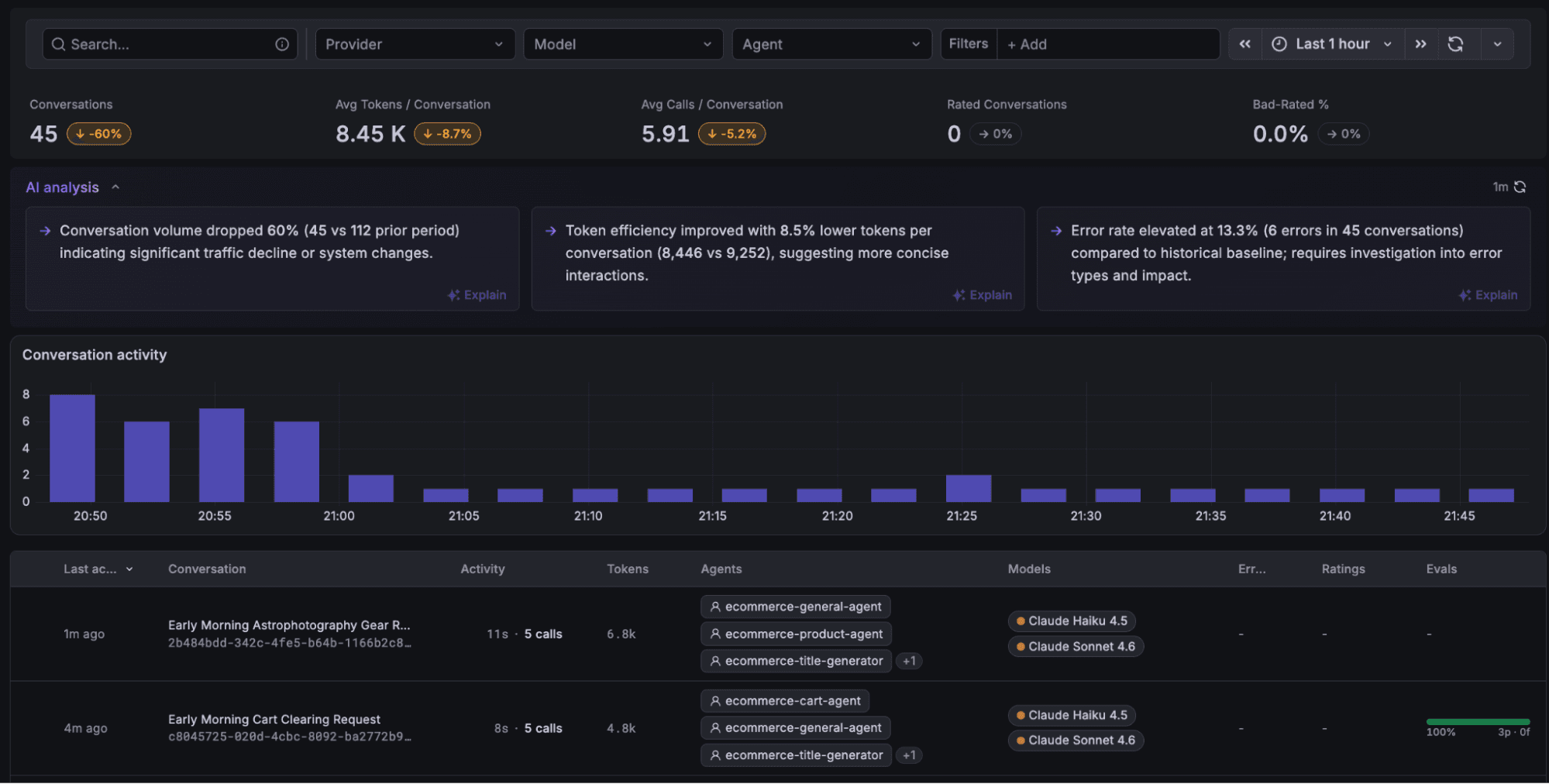
Task: Explain the token efficiency insight
Action: pos(982,295)
